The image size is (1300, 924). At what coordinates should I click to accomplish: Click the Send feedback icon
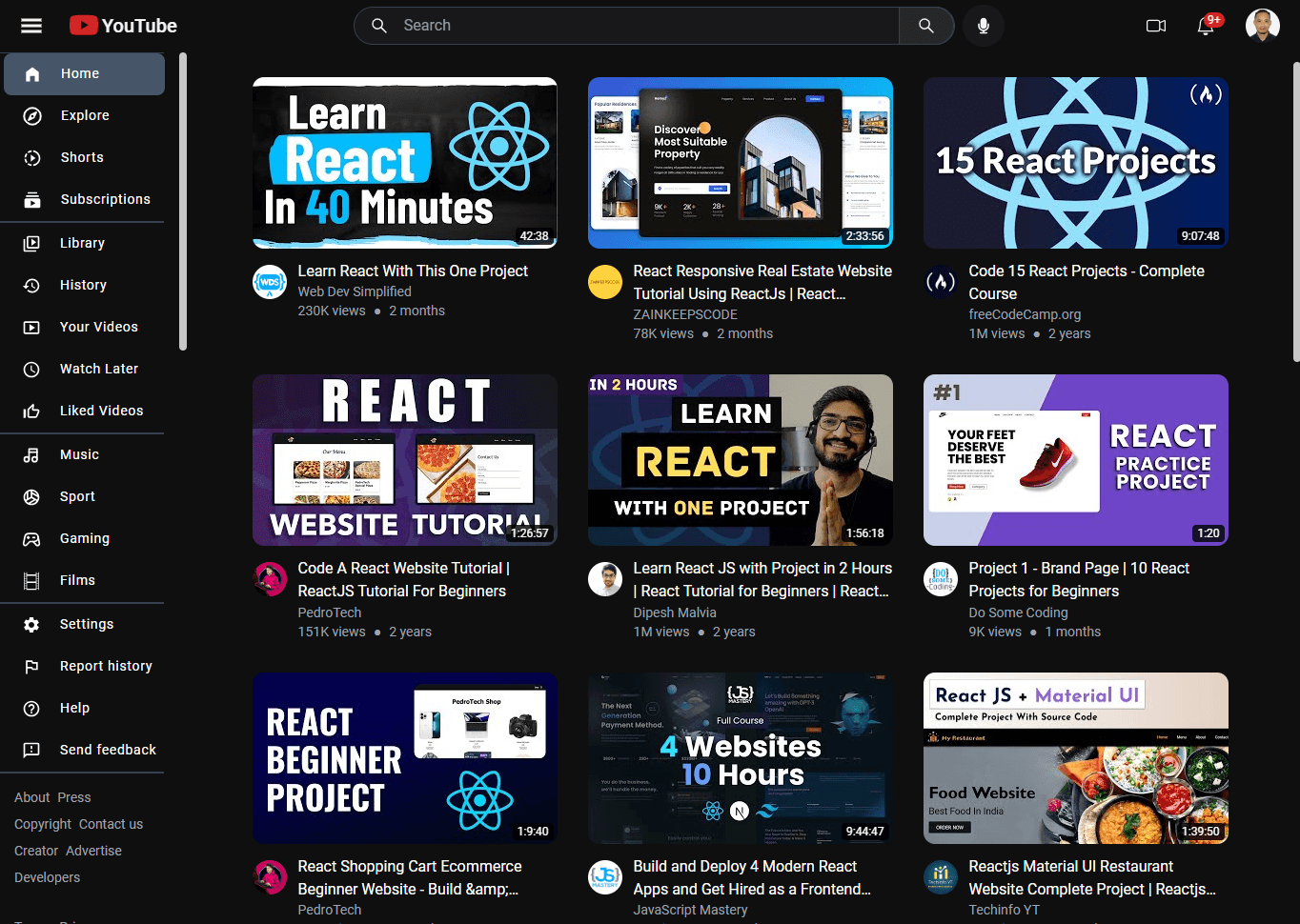click(31, 750)
